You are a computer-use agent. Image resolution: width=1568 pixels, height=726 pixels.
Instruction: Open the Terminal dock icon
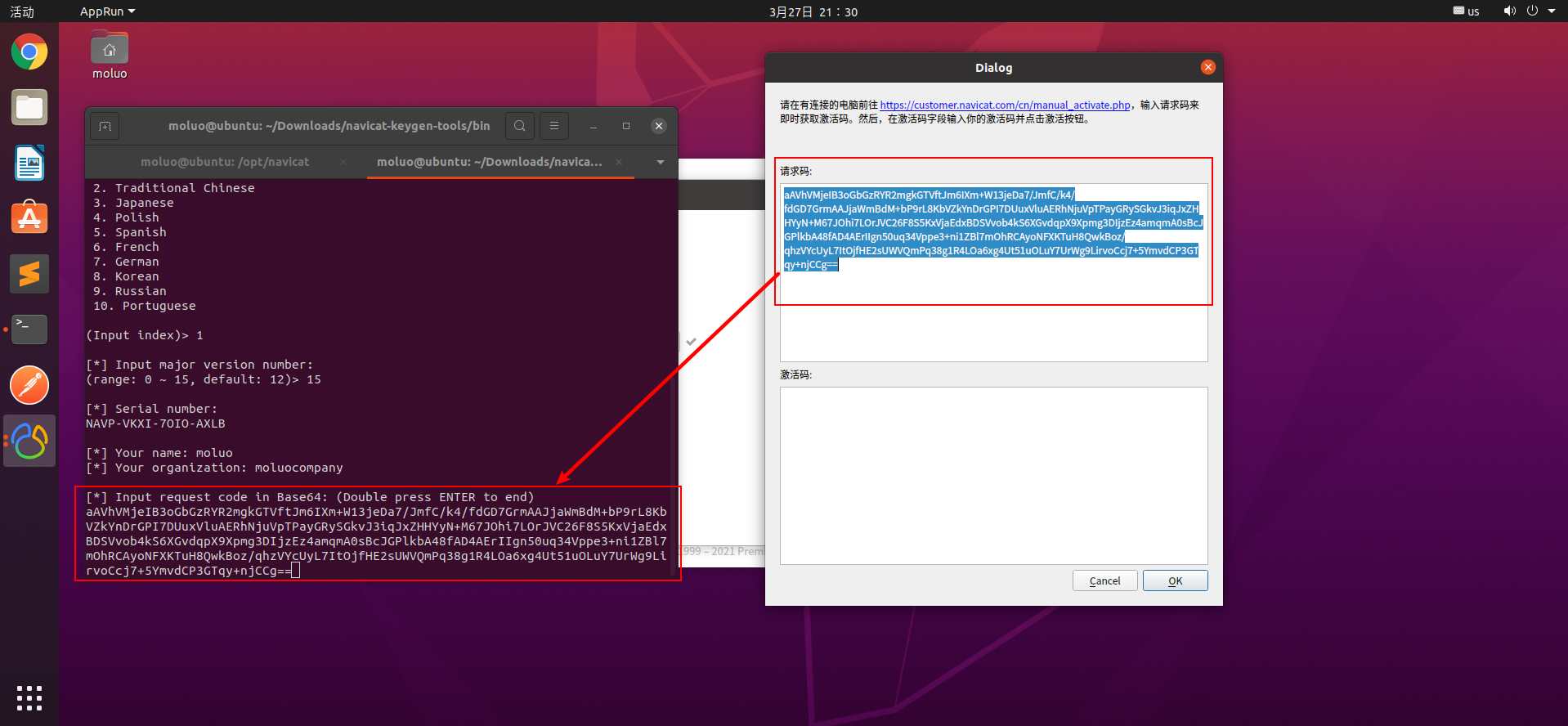[29, 329]
